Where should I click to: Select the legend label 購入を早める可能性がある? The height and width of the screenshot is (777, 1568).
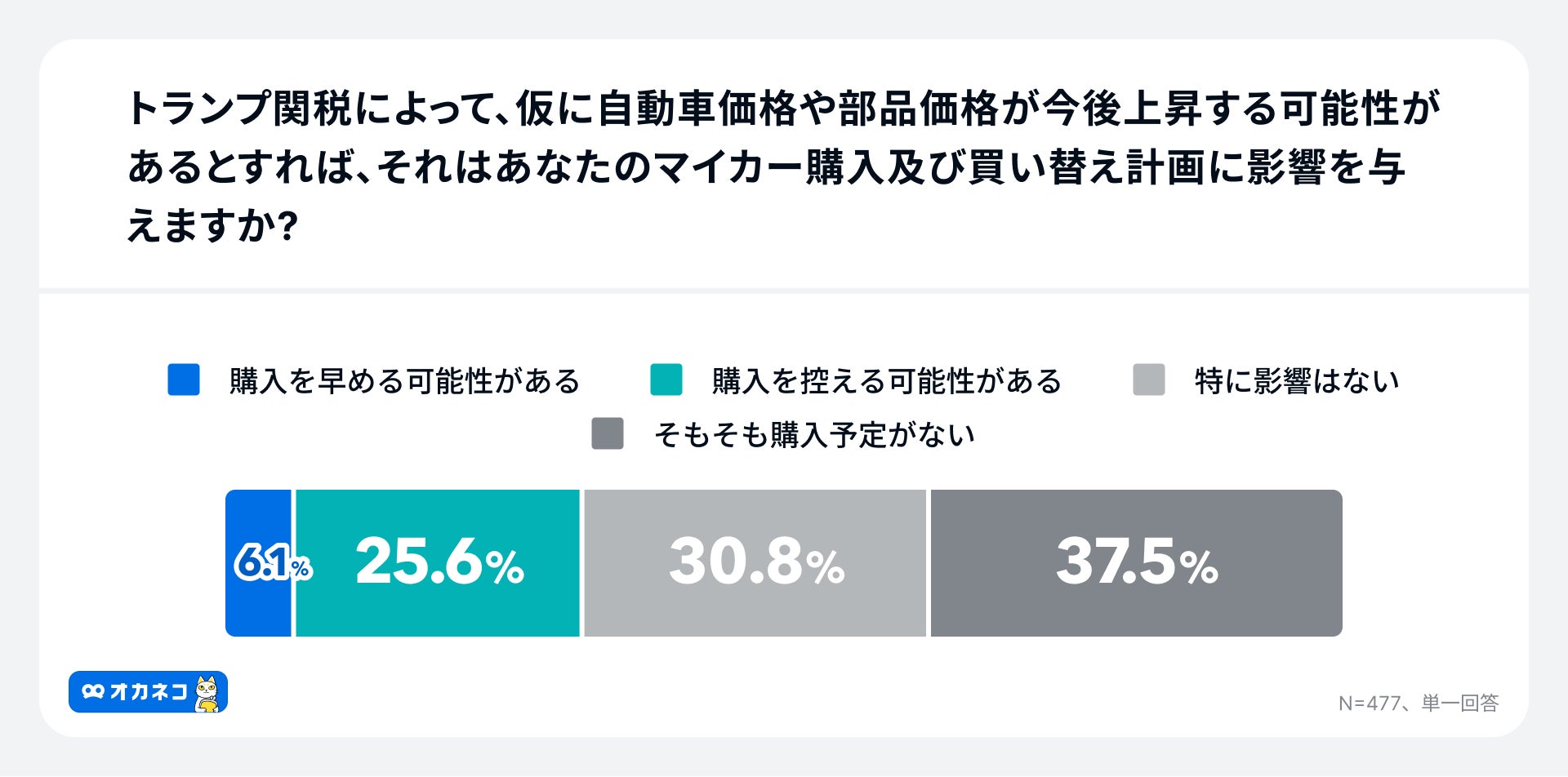[404, 381]
